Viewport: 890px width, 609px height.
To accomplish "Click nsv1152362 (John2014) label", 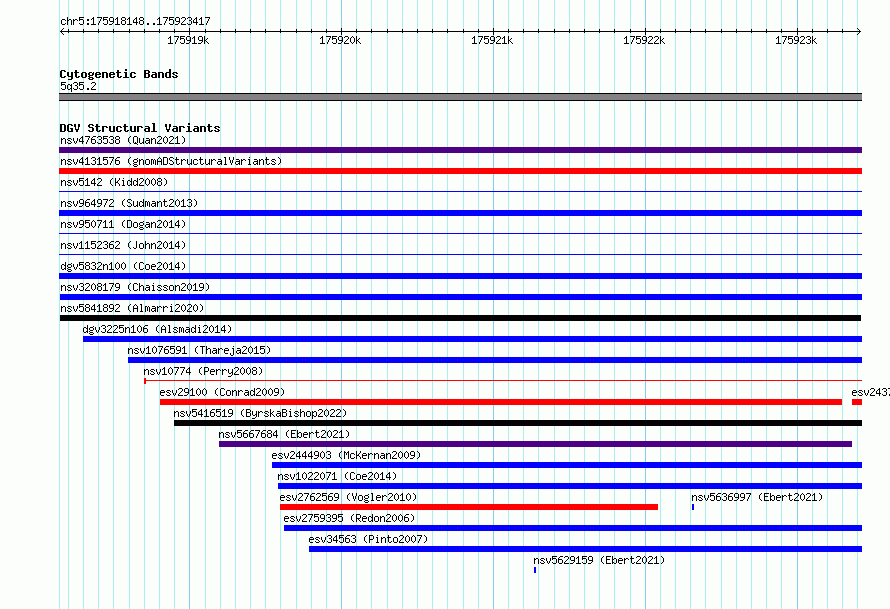I will pos(123,245).
